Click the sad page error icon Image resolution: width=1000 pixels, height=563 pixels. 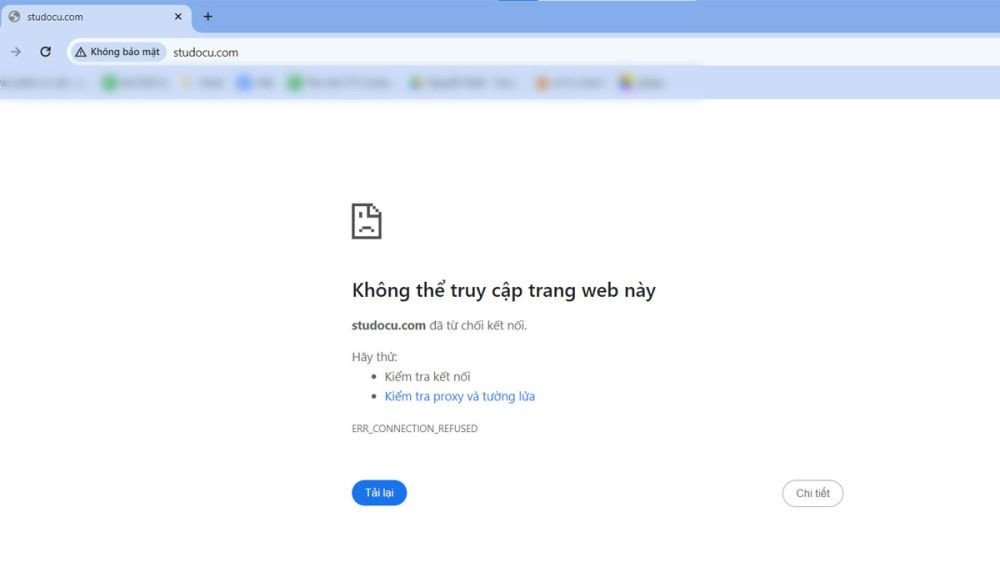(x=367, y=221)
